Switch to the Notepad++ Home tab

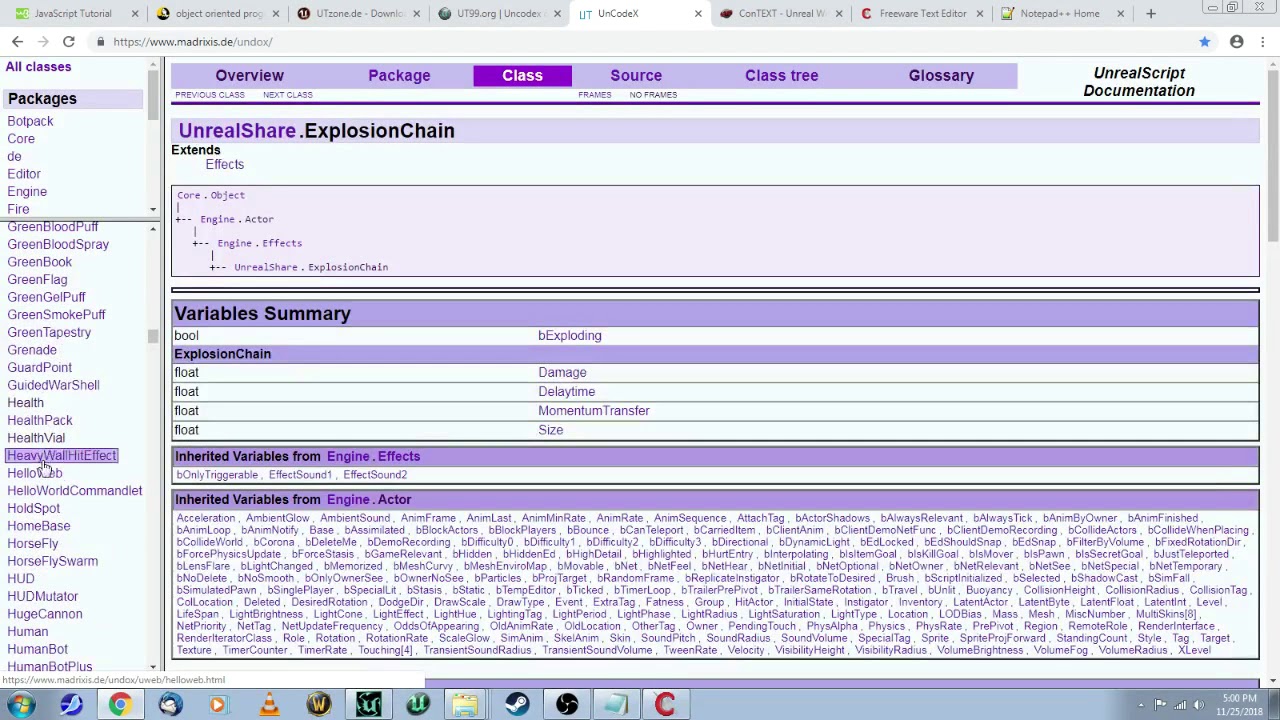(x=1060, y=14)
